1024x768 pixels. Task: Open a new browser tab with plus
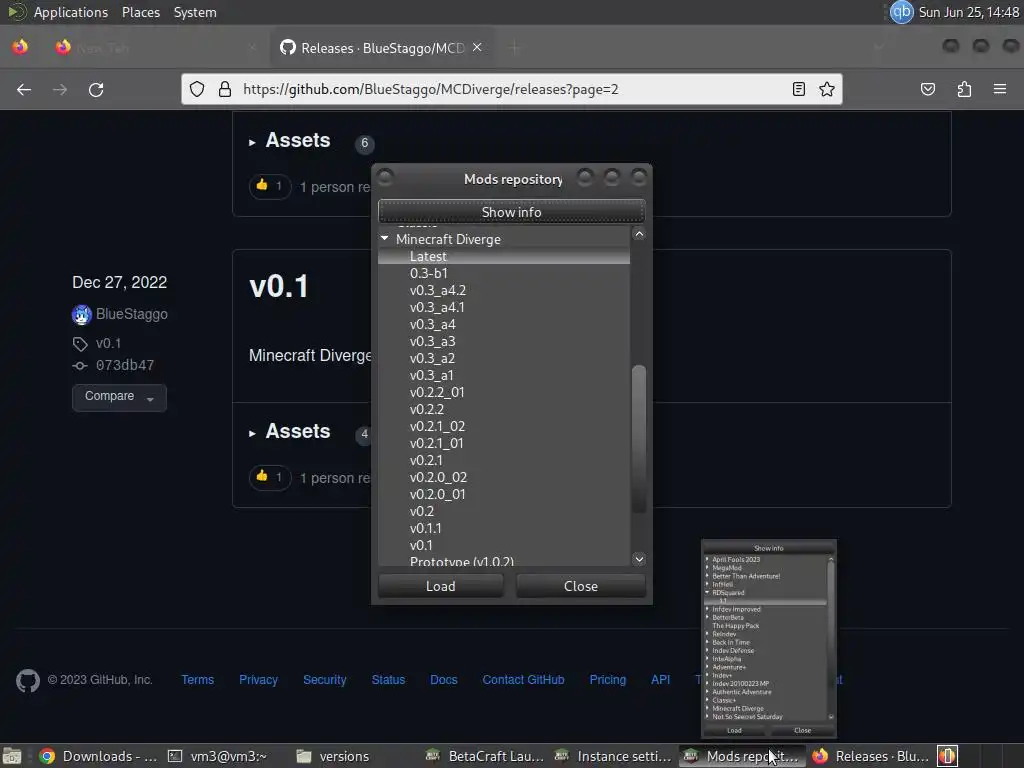click(x=515, y=48)
